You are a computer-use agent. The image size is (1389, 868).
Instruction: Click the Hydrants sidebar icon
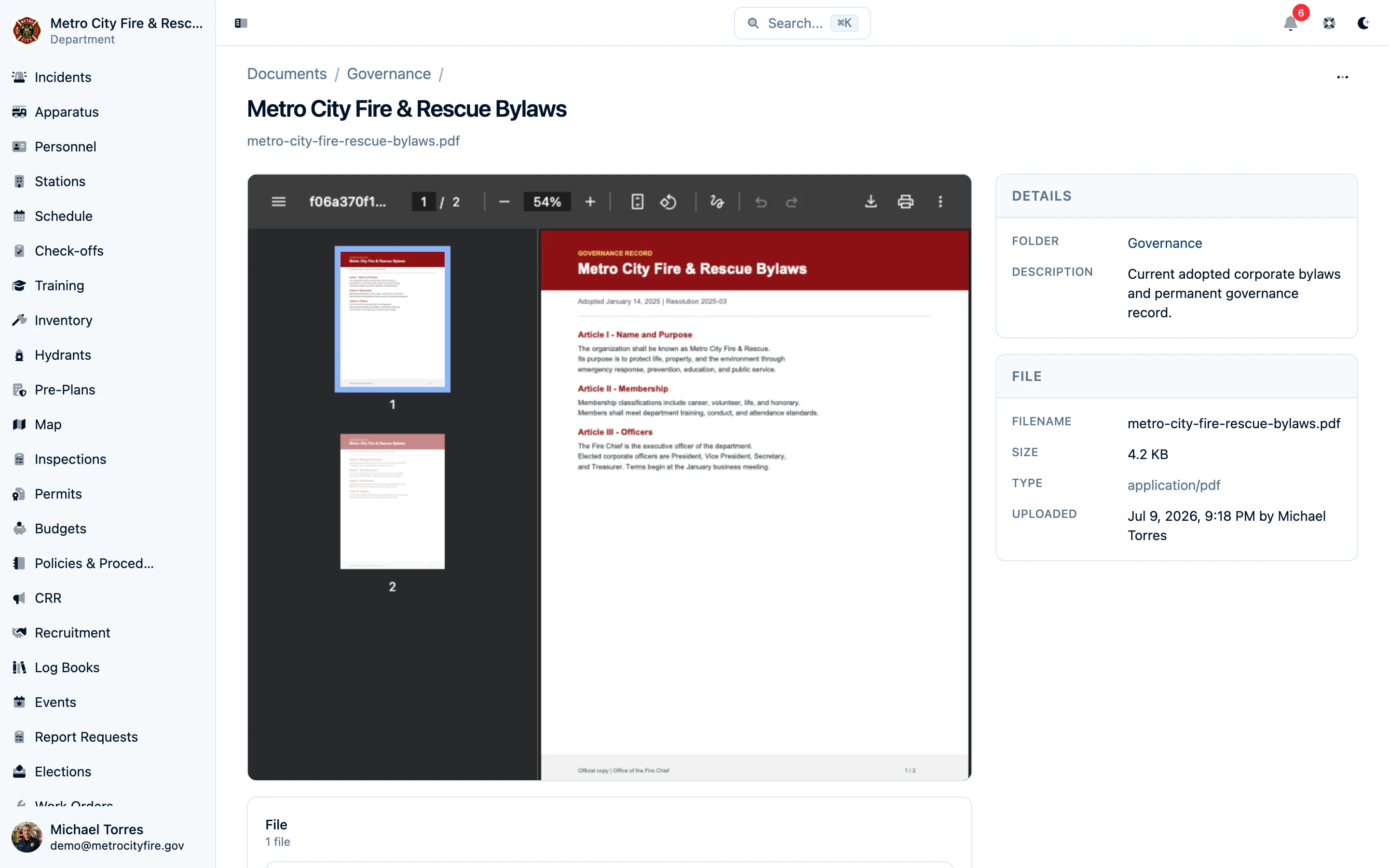click(x=19, y=355)
